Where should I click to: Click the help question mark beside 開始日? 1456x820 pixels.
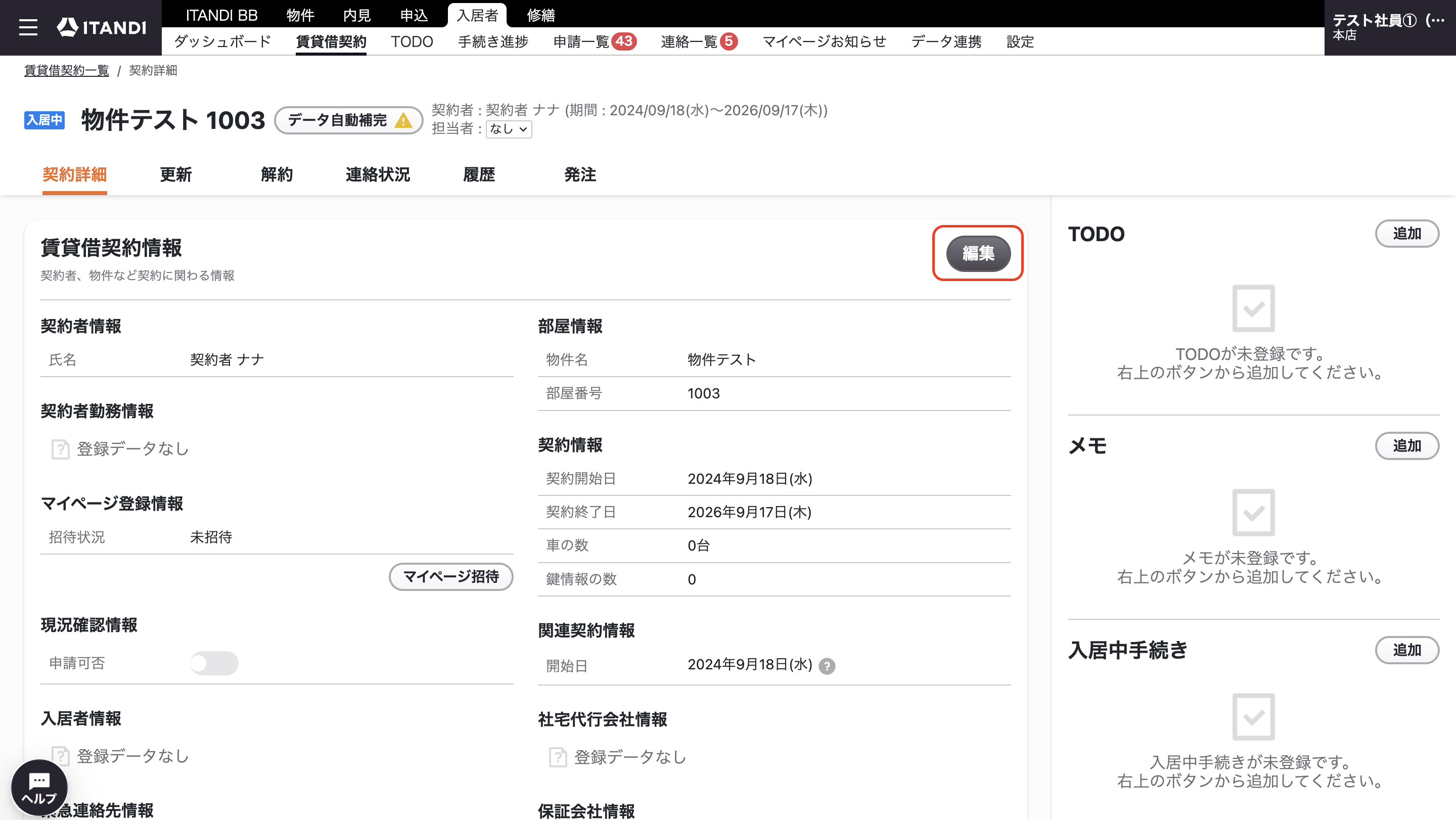tap(827, 666)
